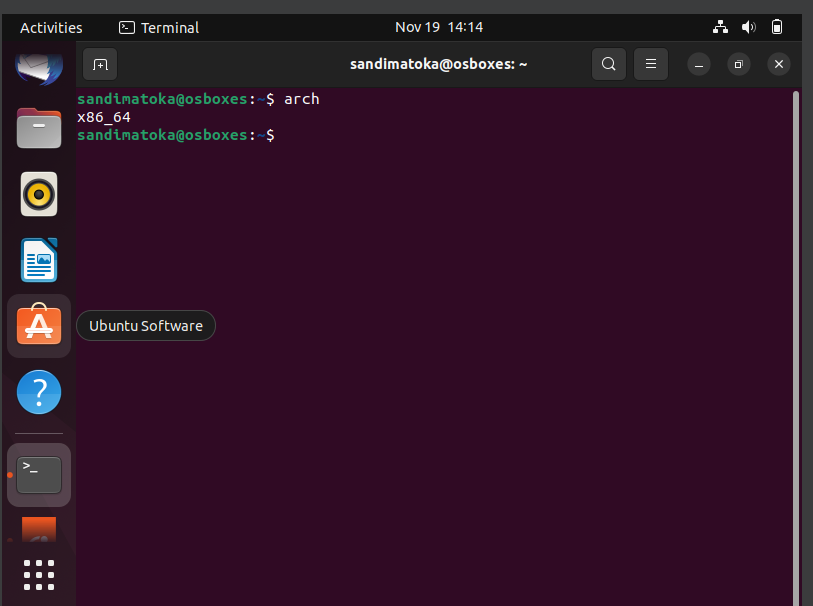813x606 pixels.
Task: Click the battery indicator icon
Action: coord(777,27)
